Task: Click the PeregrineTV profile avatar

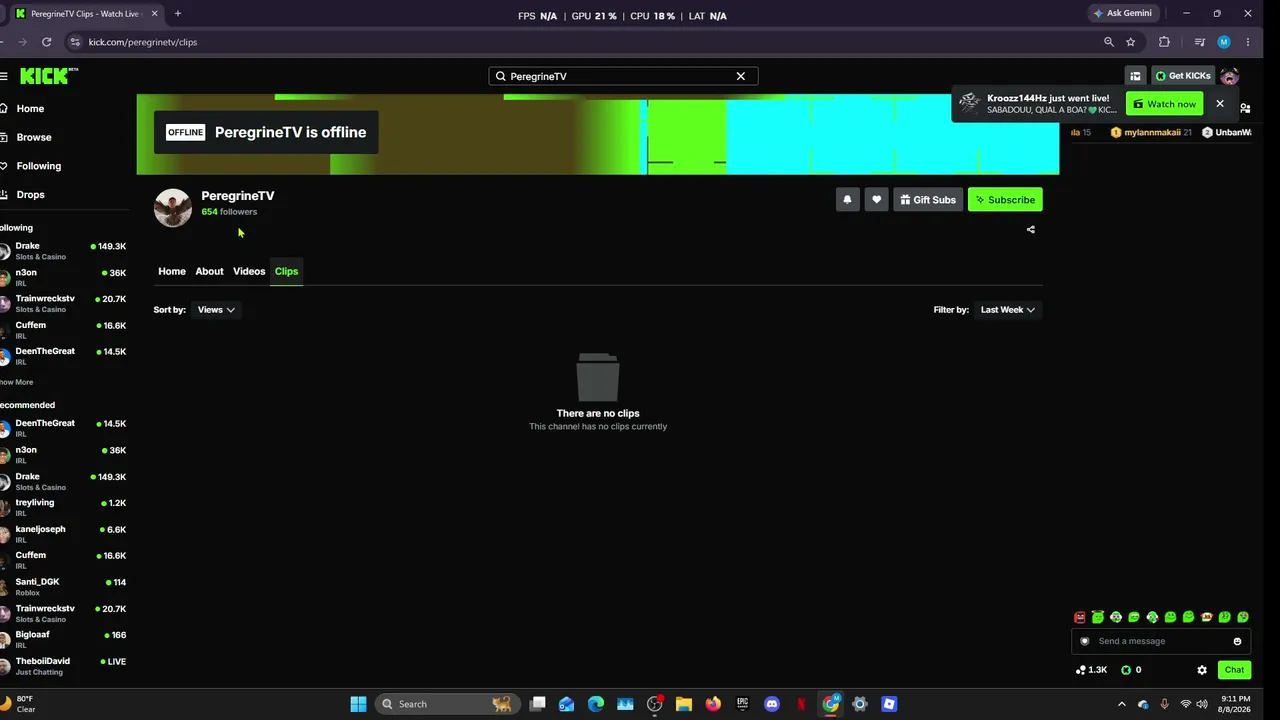Action: coord(173,208)
